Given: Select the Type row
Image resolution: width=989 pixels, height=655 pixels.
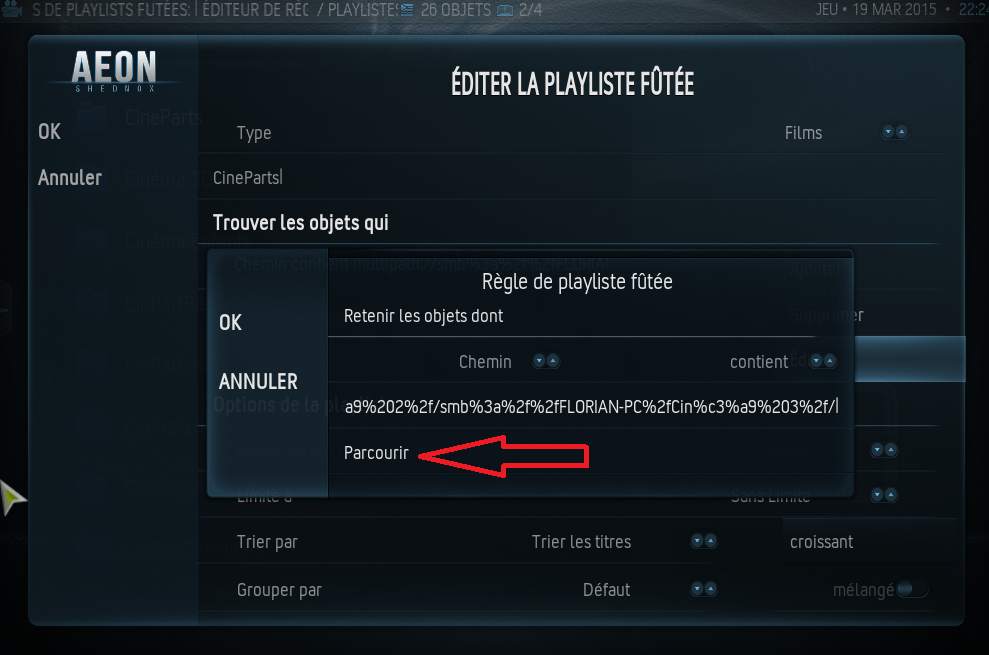Looking at the screenshot, I should (571, 133).
